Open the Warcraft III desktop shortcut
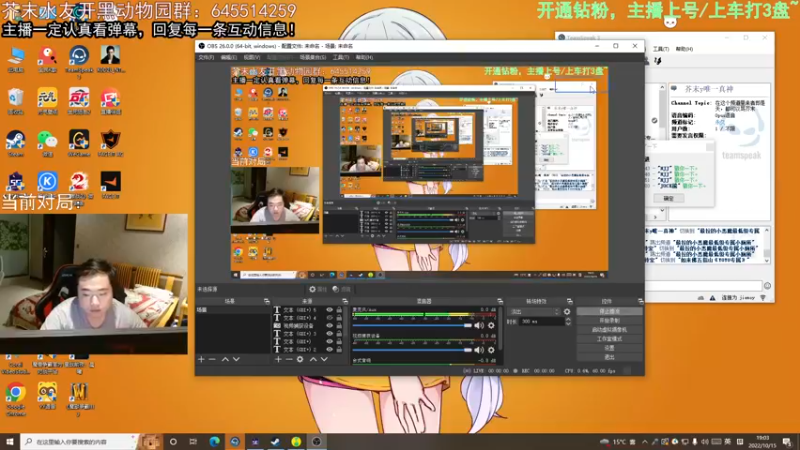The width and height of the screenshot is (800, 450). pos(79,399)
